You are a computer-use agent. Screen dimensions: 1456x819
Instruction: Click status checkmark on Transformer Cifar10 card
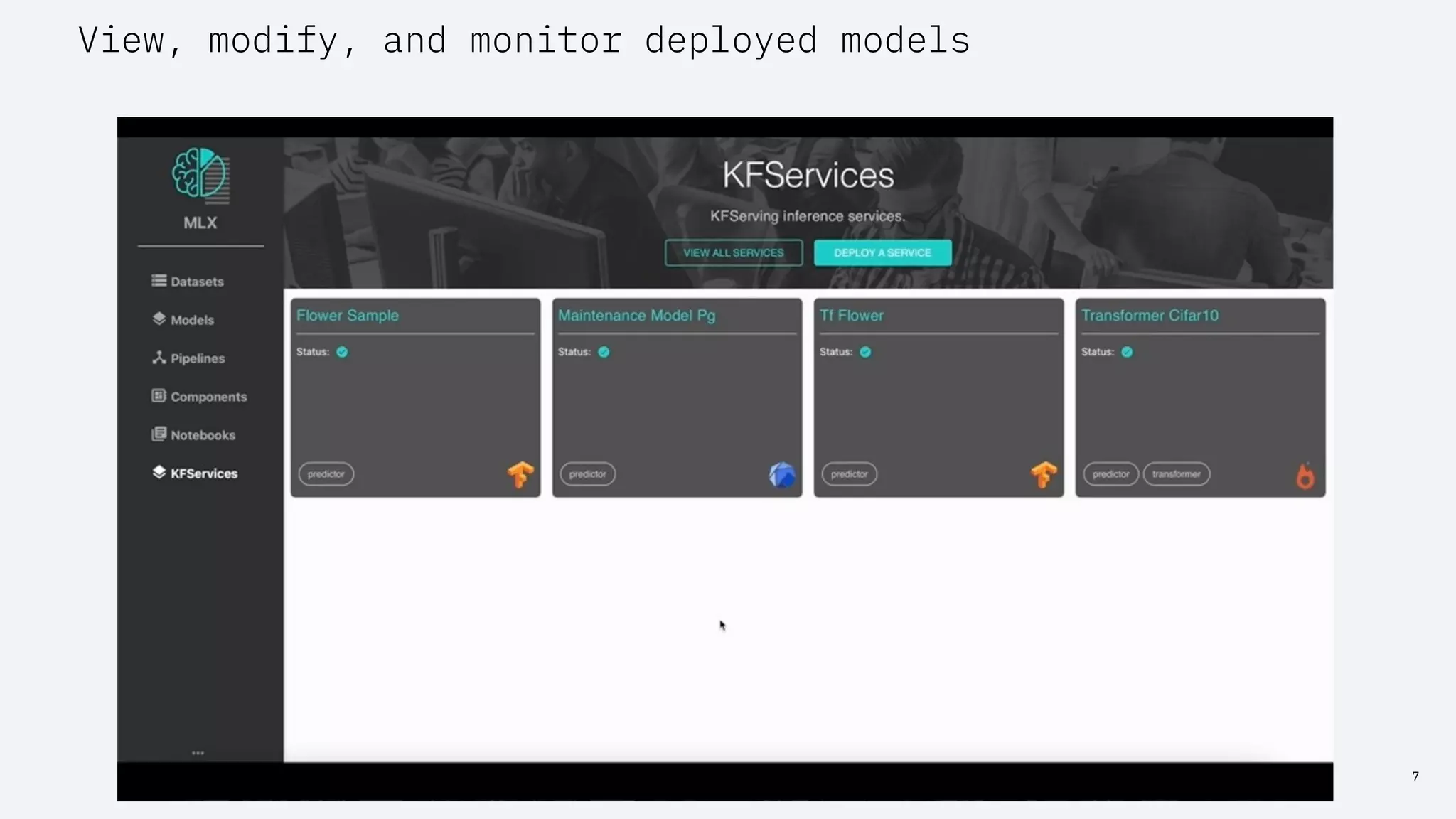click(x=1127, y=352)
